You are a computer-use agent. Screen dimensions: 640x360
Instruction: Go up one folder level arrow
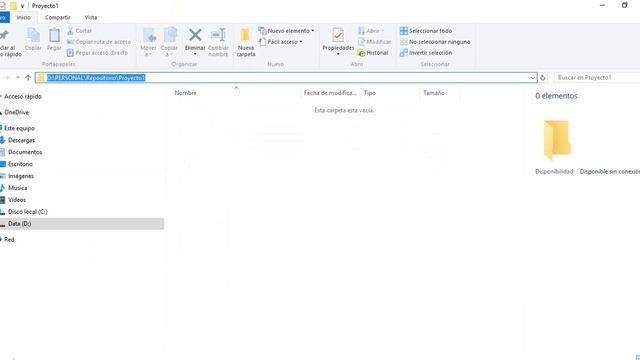[28, 78]
